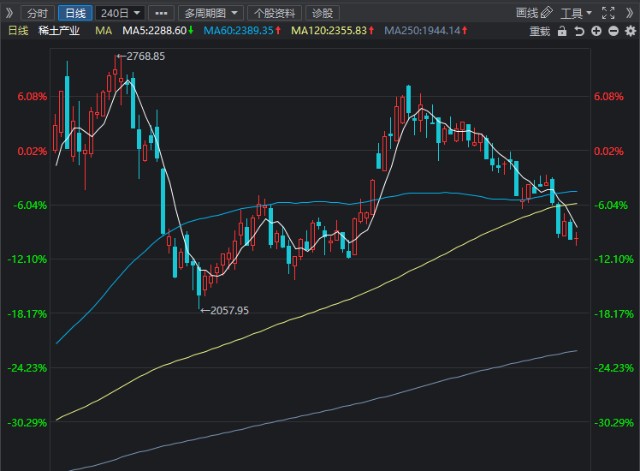This screenshot has height=471, width=640.
Task: Open the more options ellipsis button
Action: coord(161,13)
